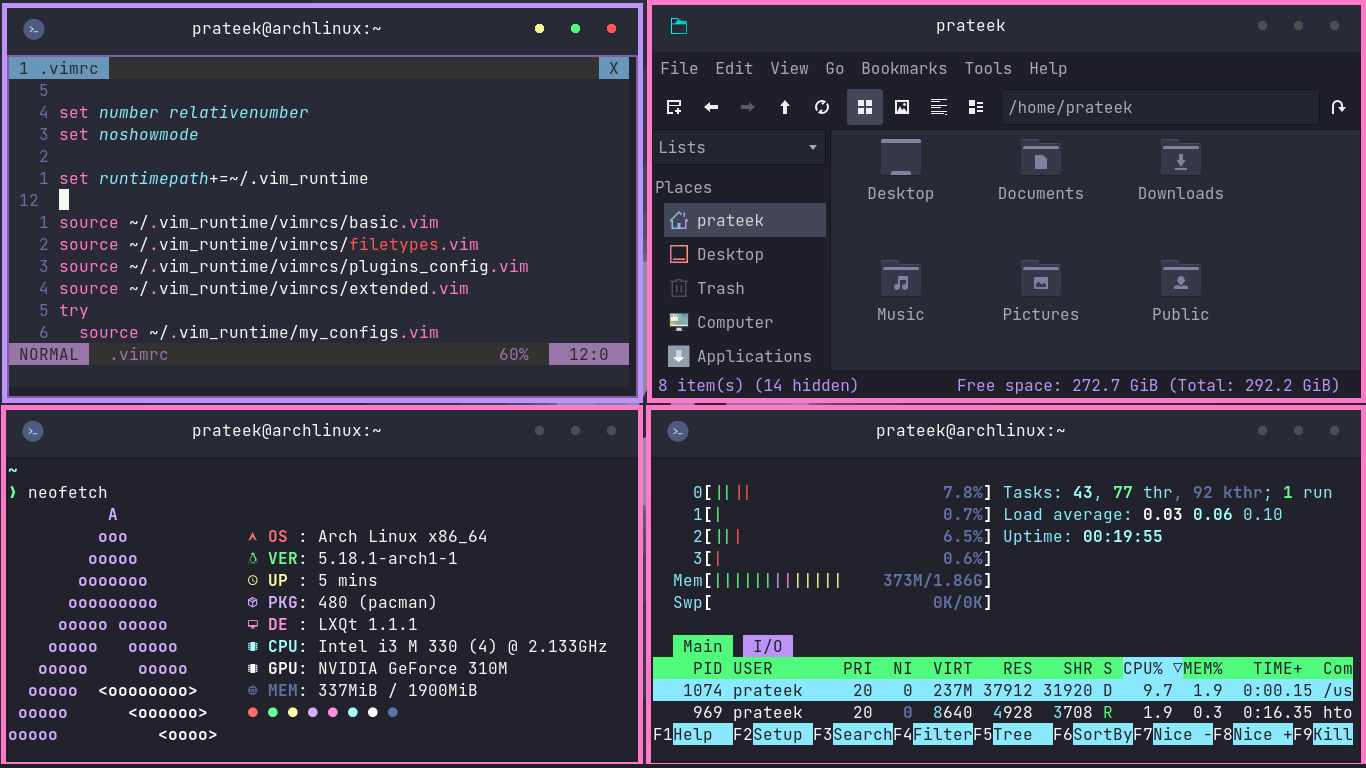This screenshot has width=1366, height=768.
Task: Click F9 Kill in htop
Action: point(1322,734)
